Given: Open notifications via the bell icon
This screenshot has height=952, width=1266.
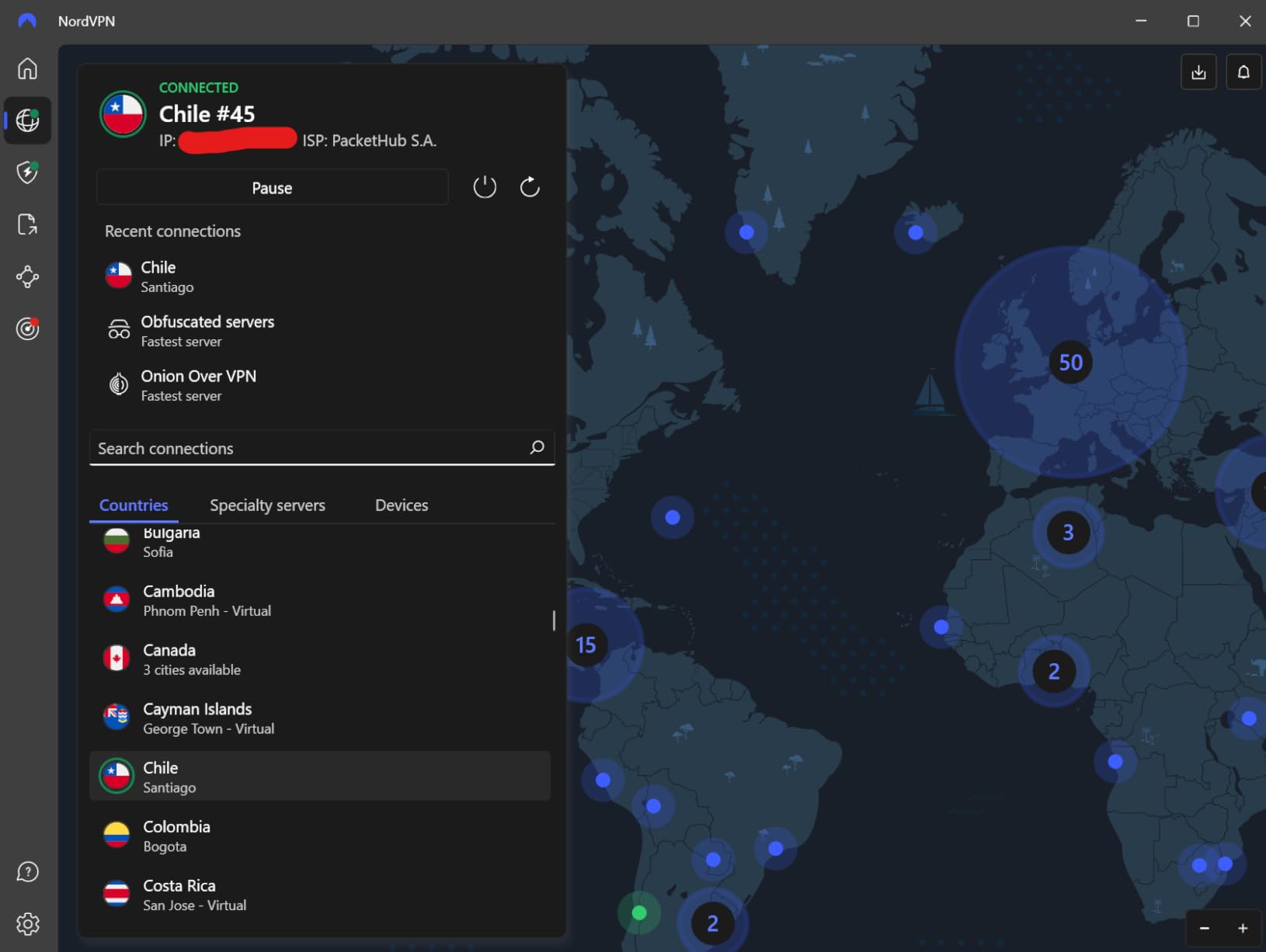Looking at the screenshot, I should (x=1243, y=71).
